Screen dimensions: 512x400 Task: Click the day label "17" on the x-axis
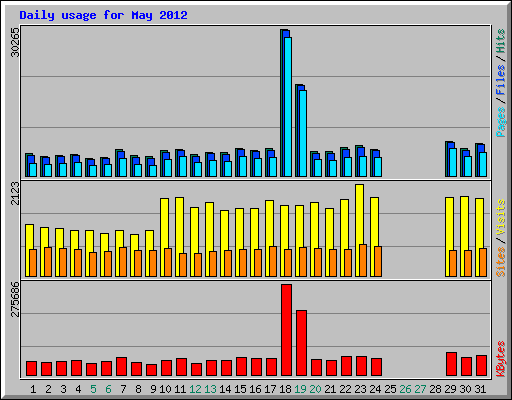[x=270, y=389]
